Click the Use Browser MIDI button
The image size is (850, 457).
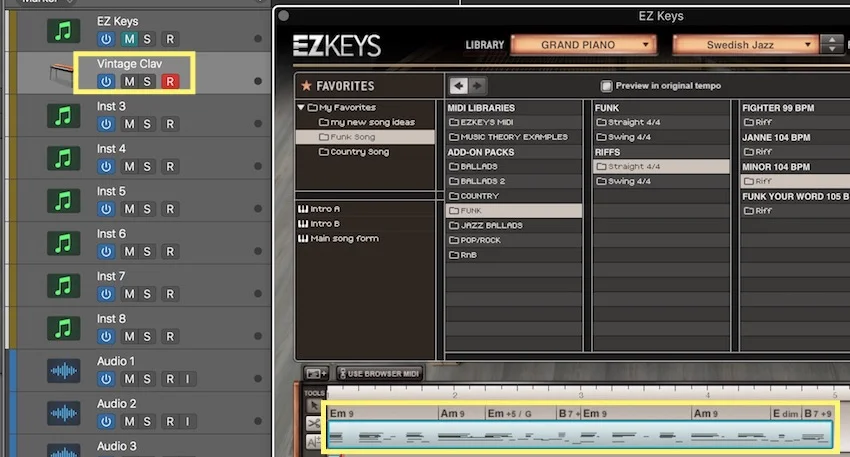pyautogui.click(x=379, y=374)
